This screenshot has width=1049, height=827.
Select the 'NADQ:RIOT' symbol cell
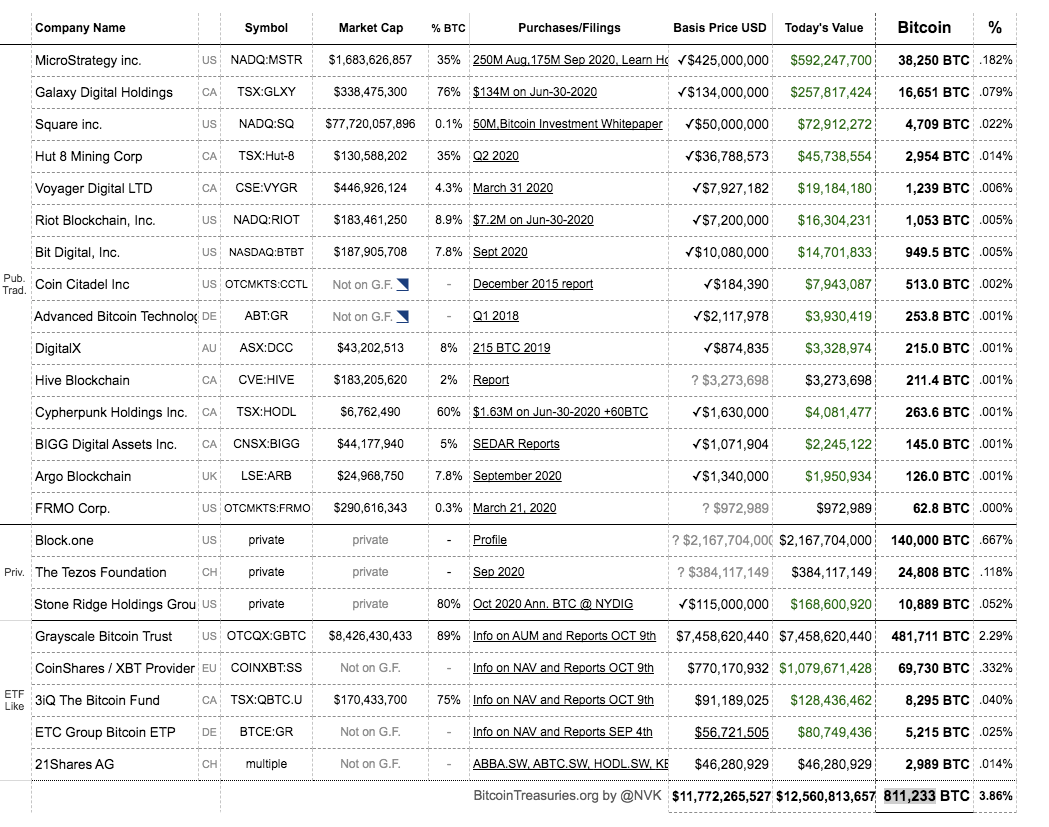(266, 220)
